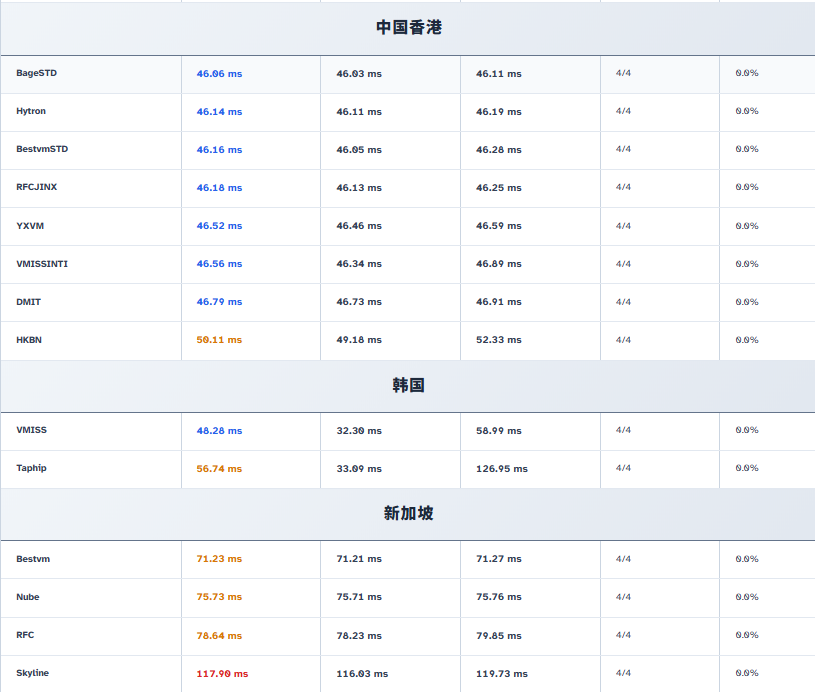Click the RFC provider name in 新加坡

(25, 635)
